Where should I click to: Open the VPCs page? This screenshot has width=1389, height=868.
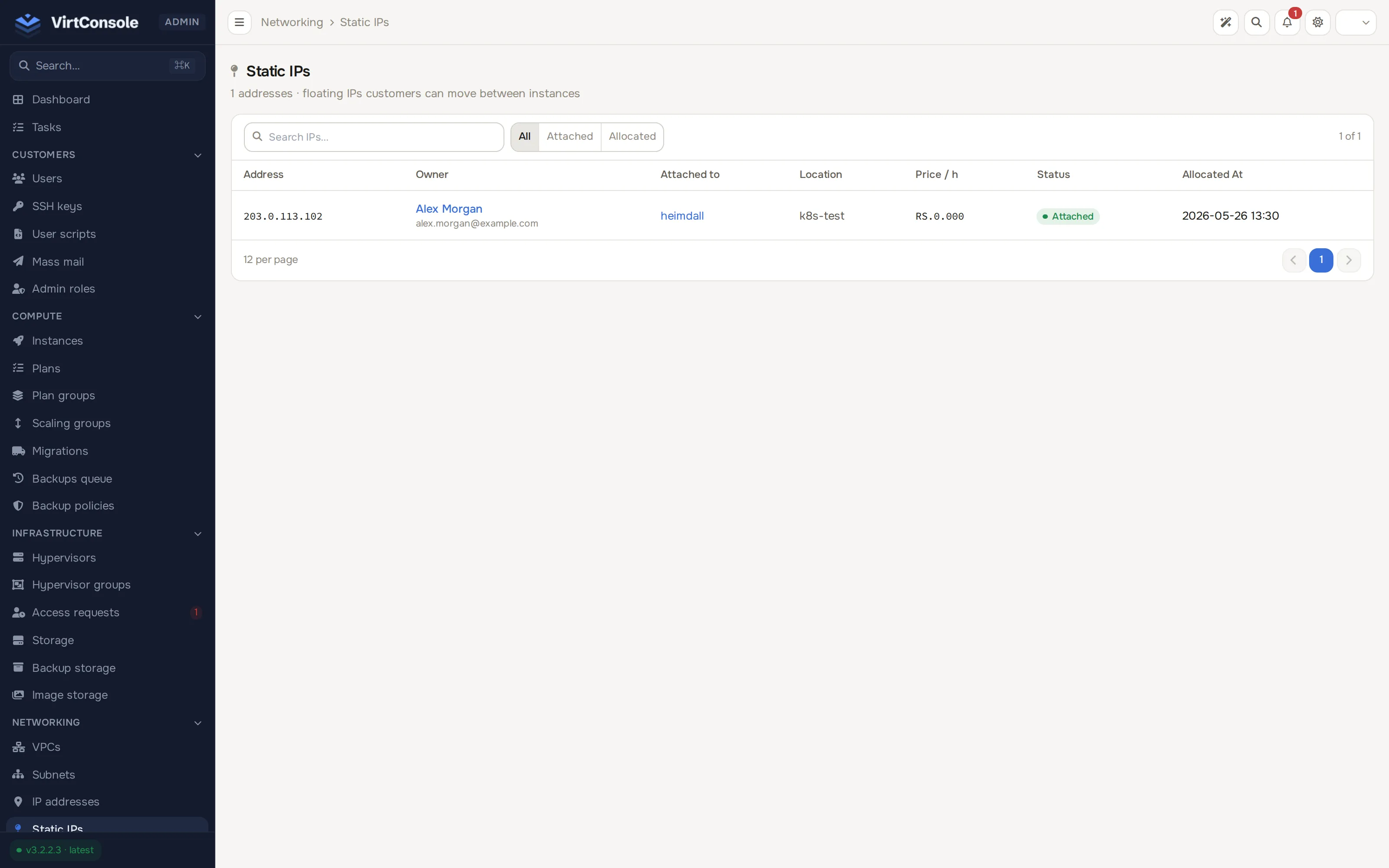click(x=107, y=747)
